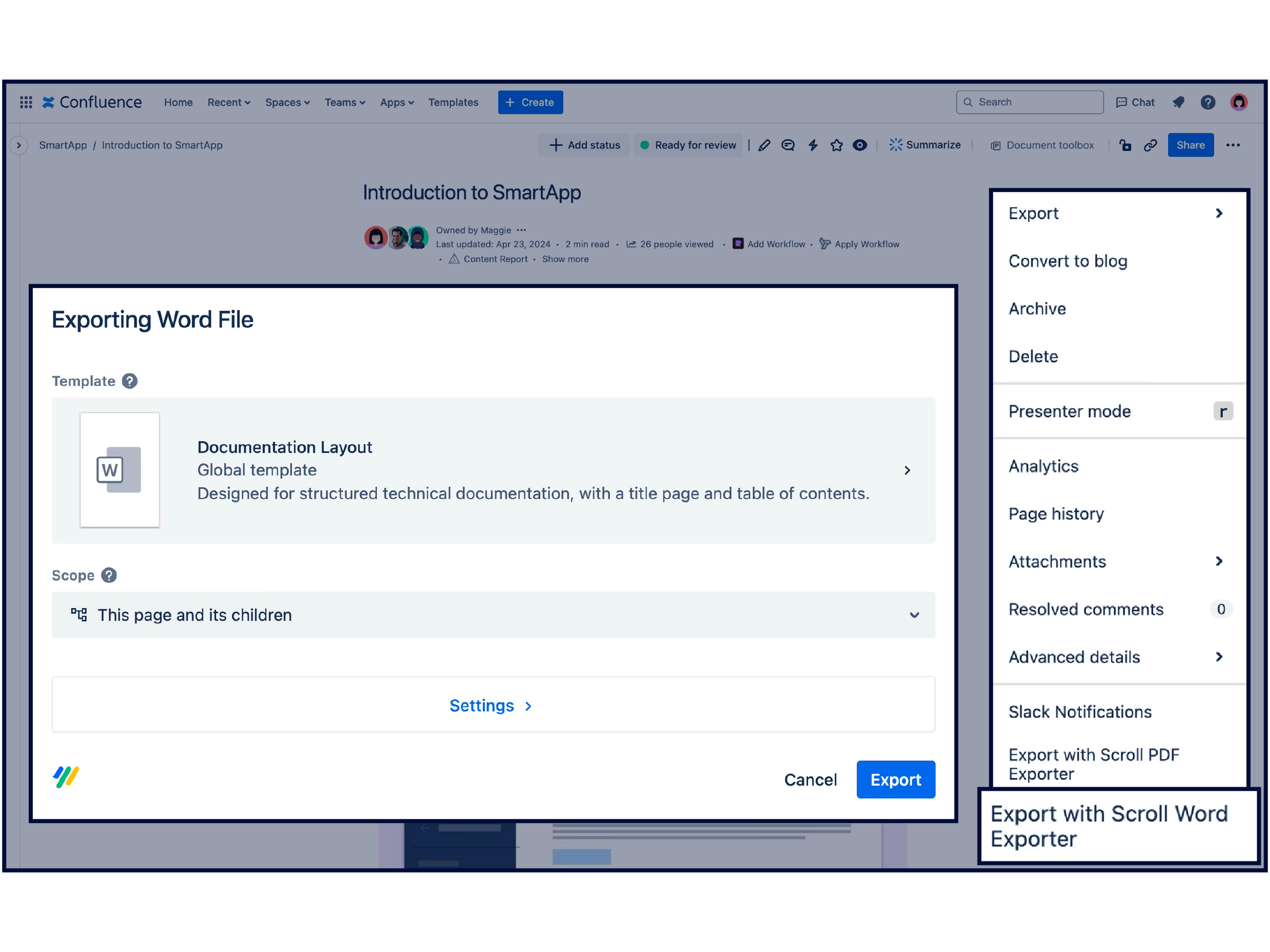Select Archive from the menu

click(x=1119, y=309)
